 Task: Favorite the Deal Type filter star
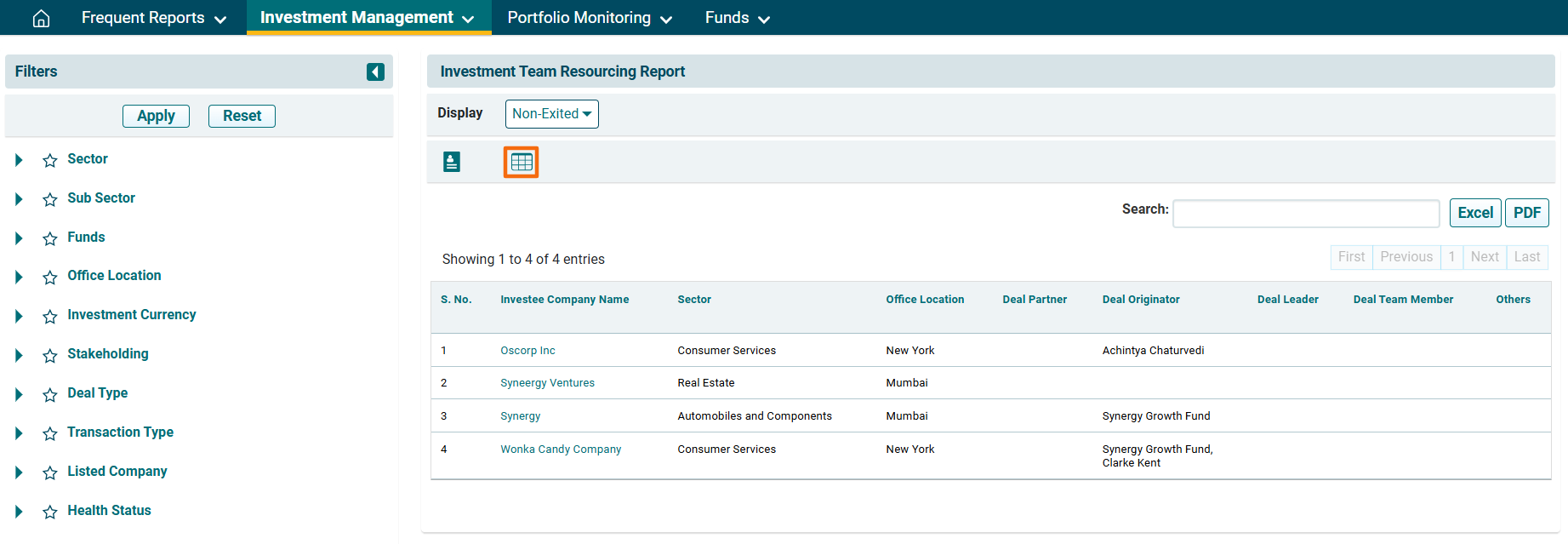pyautogui.click(x=50, y=394)
